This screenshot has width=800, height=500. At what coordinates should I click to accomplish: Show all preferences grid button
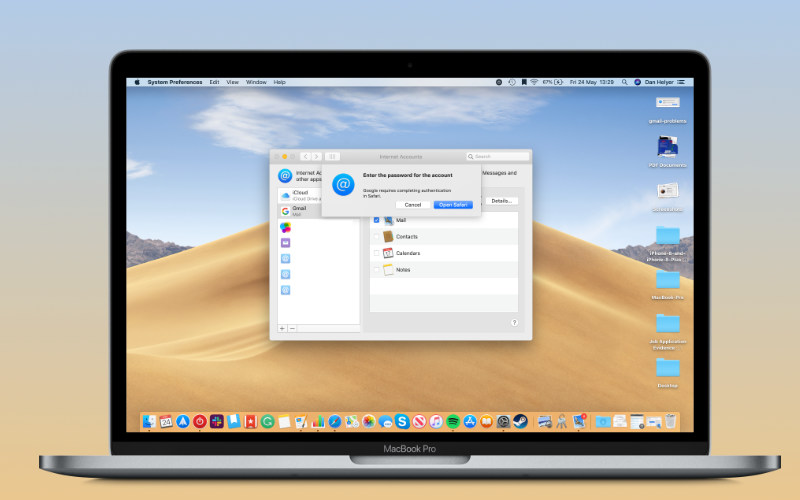[332, 157]
